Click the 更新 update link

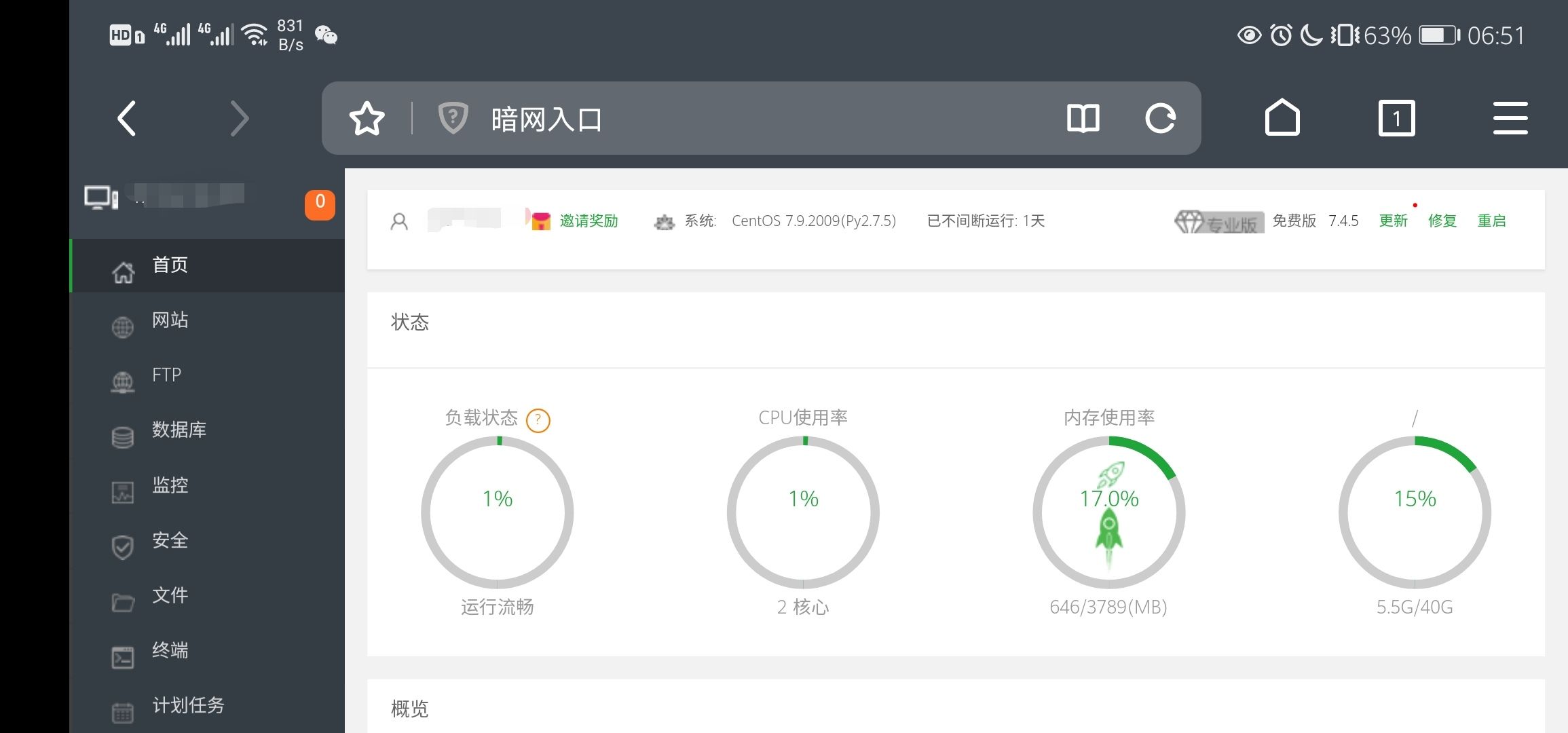[x=1393, y=221]
